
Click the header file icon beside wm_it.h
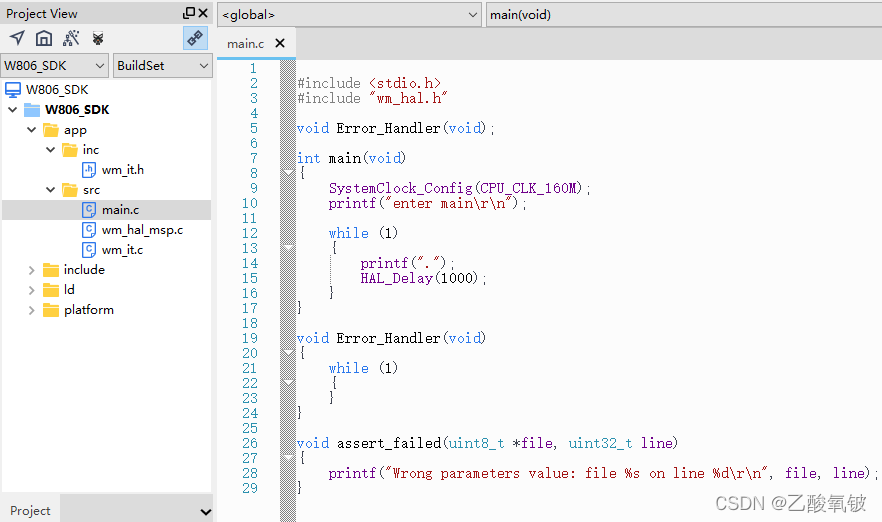click(x=89, y=169)
